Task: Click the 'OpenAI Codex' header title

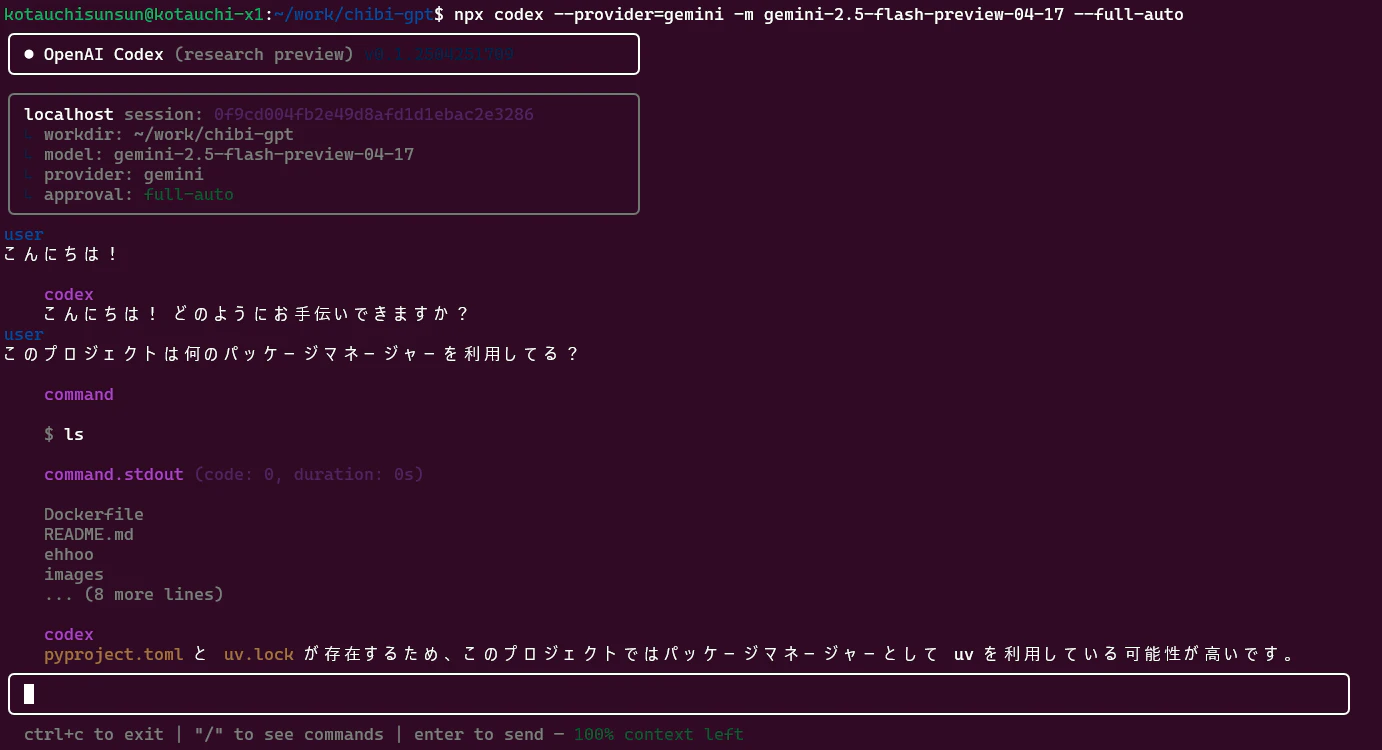Action: pos(104,54)
